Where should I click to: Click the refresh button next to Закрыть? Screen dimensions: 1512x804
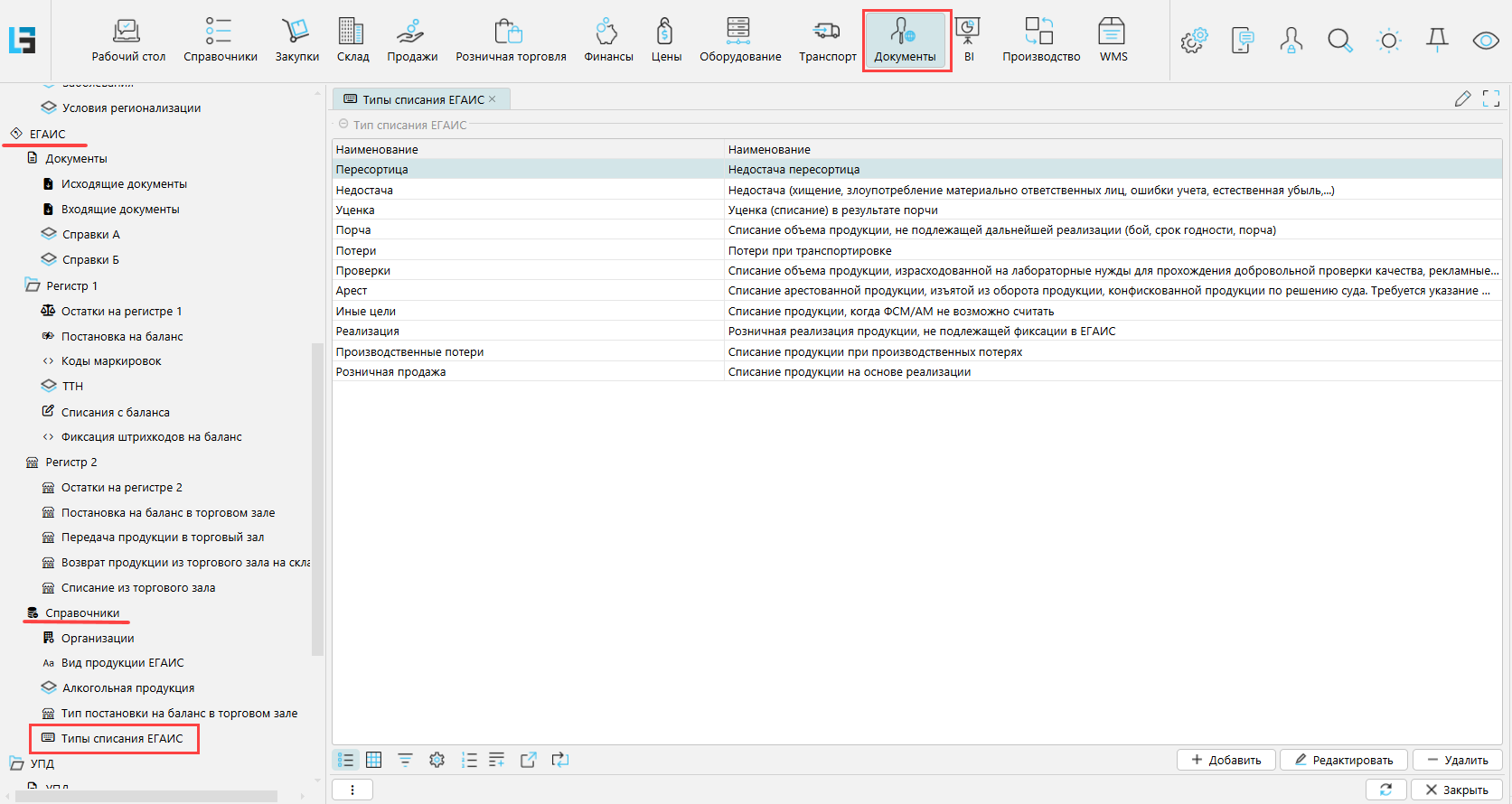[1385, 790]
